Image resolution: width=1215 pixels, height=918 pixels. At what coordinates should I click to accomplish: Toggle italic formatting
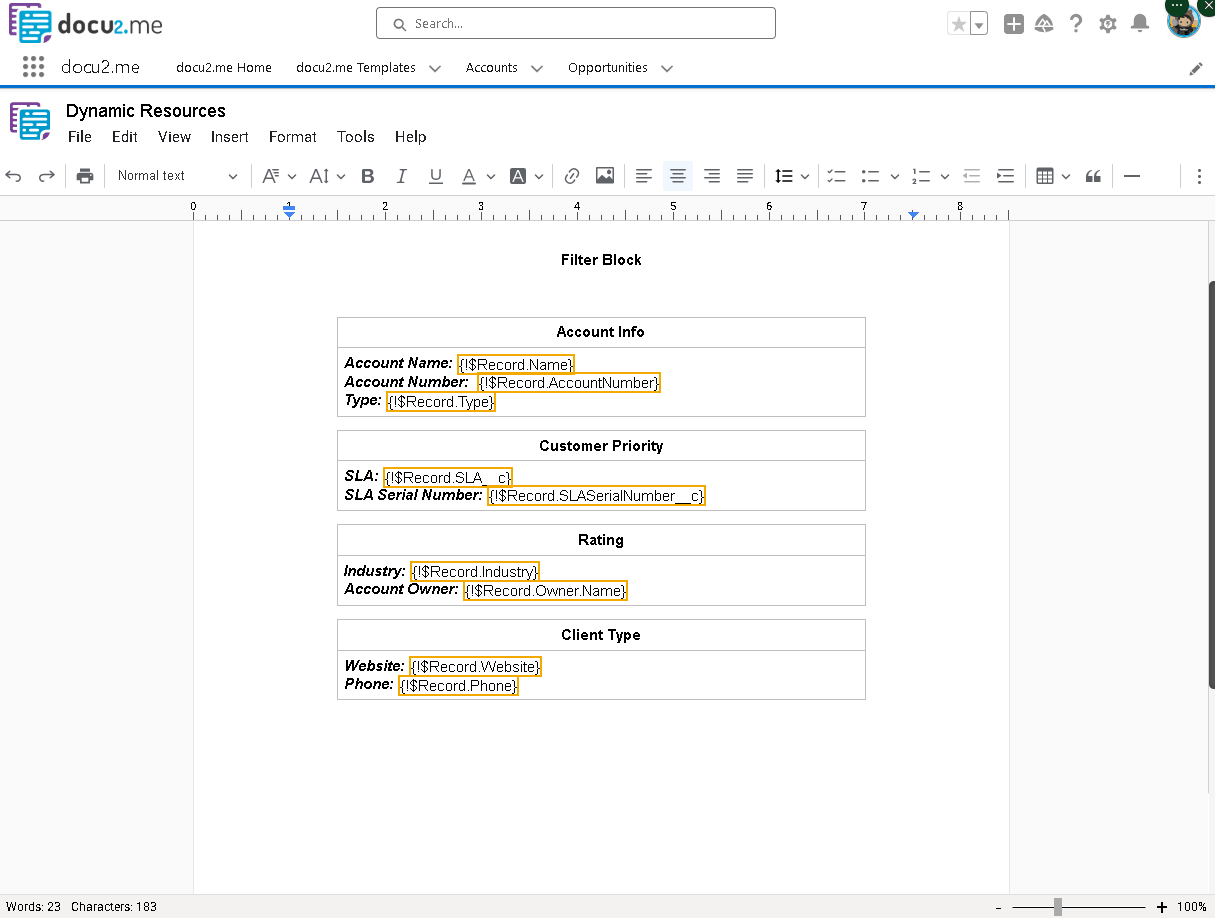402,176
